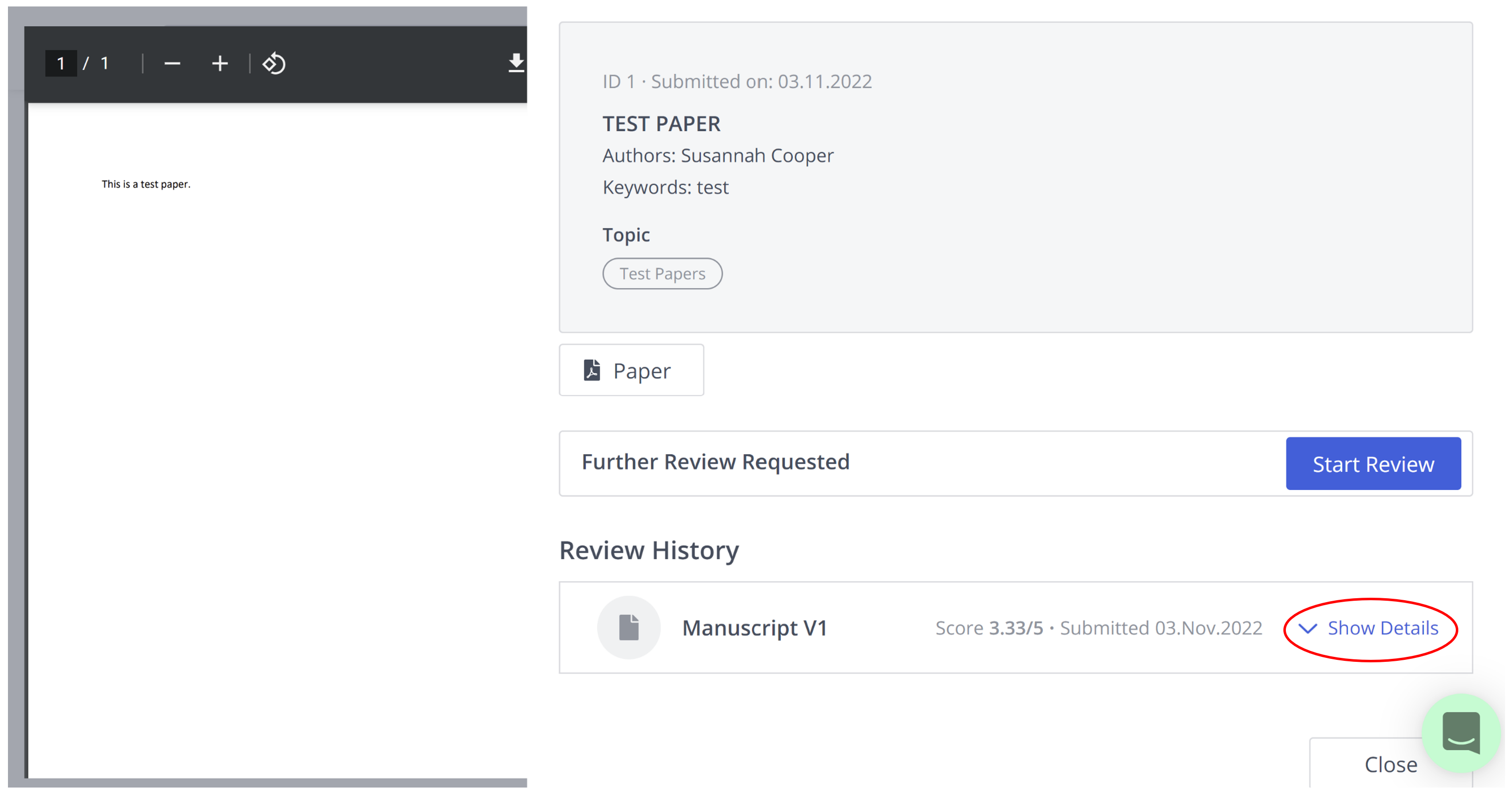Click the 'Submitted 03.Nov.2022' text
The height and width of the screenshot is (793, 1512).
[x=1161, y=628]
